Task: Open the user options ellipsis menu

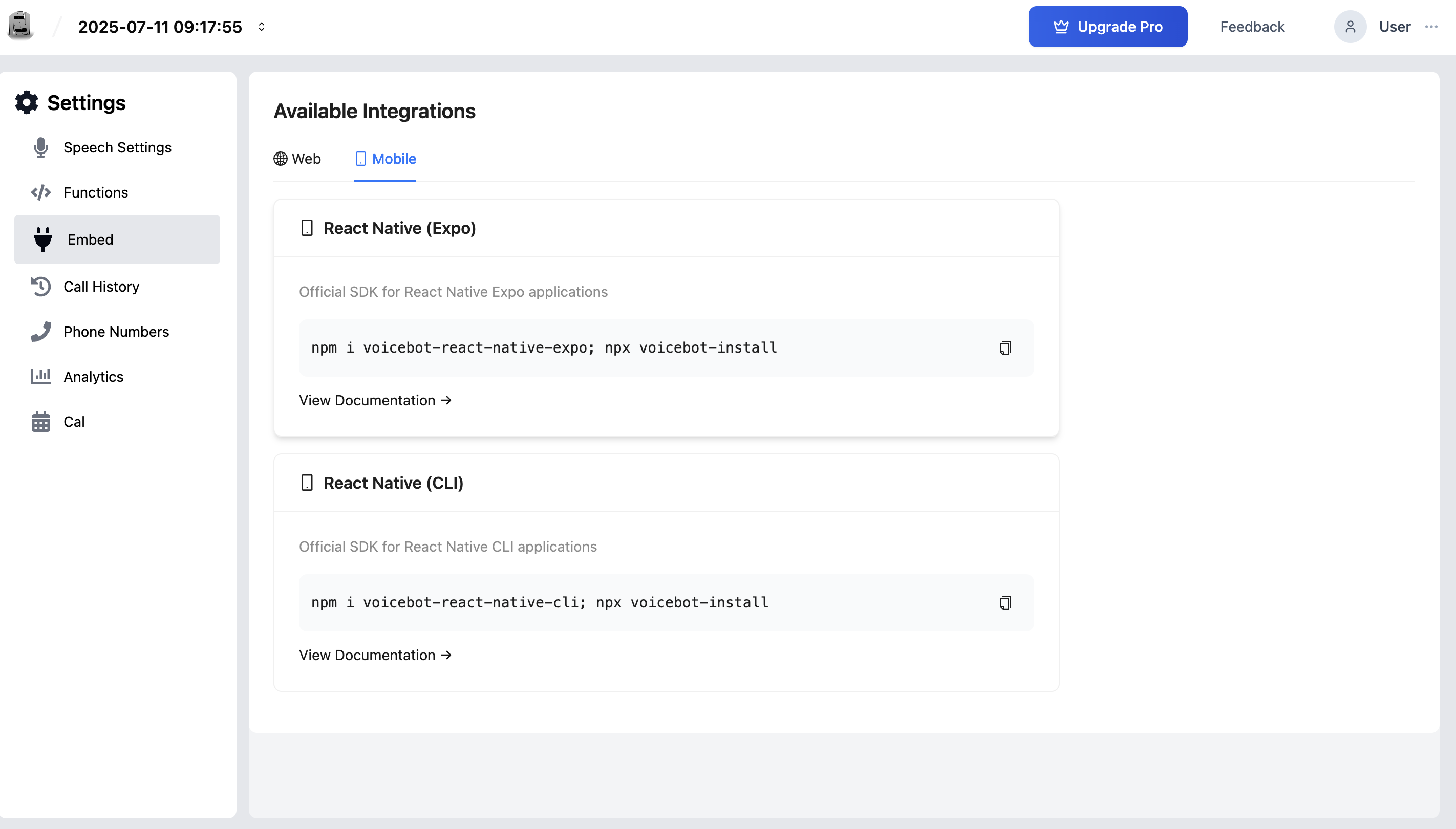Action: (1431, 27)
